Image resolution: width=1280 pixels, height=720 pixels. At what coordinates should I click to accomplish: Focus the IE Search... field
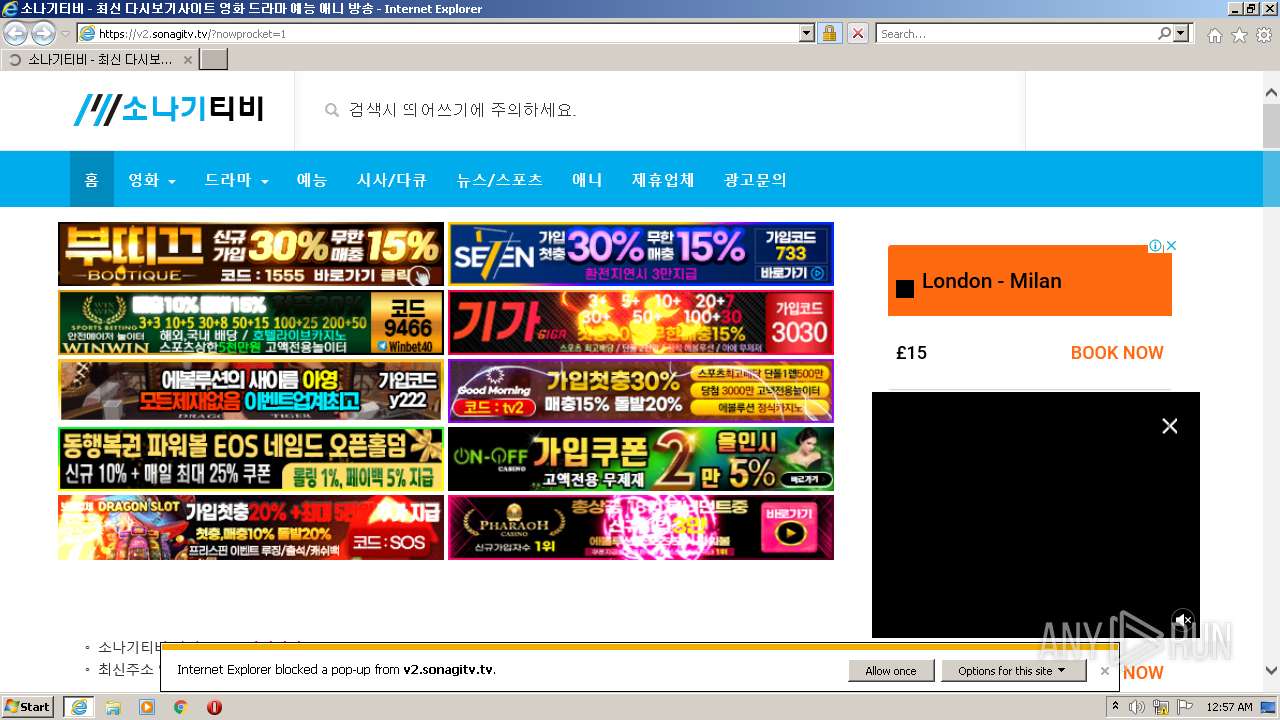tap(1016, 33)
